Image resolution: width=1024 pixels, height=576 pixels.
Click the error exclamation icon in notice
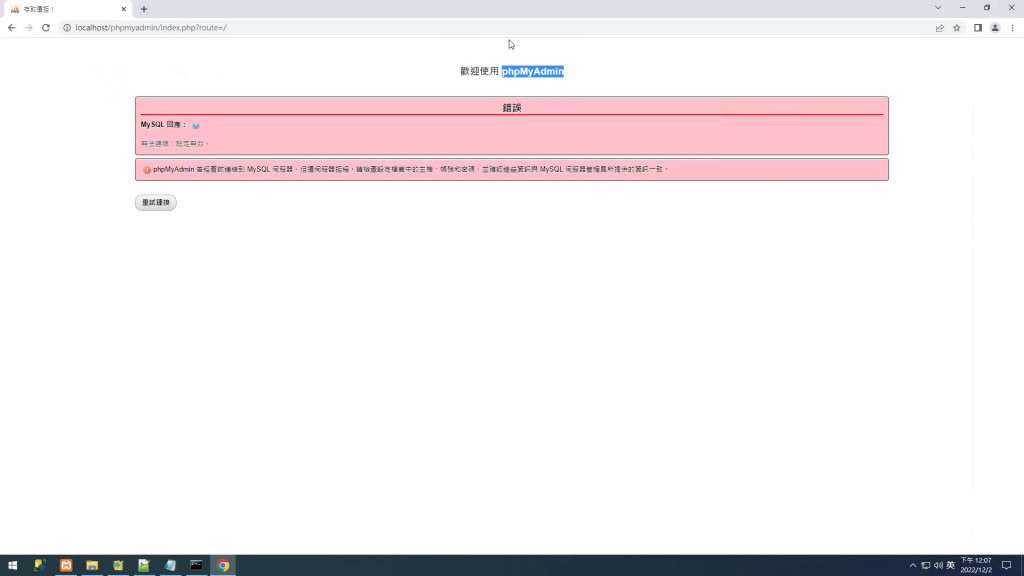pos(147,170)
